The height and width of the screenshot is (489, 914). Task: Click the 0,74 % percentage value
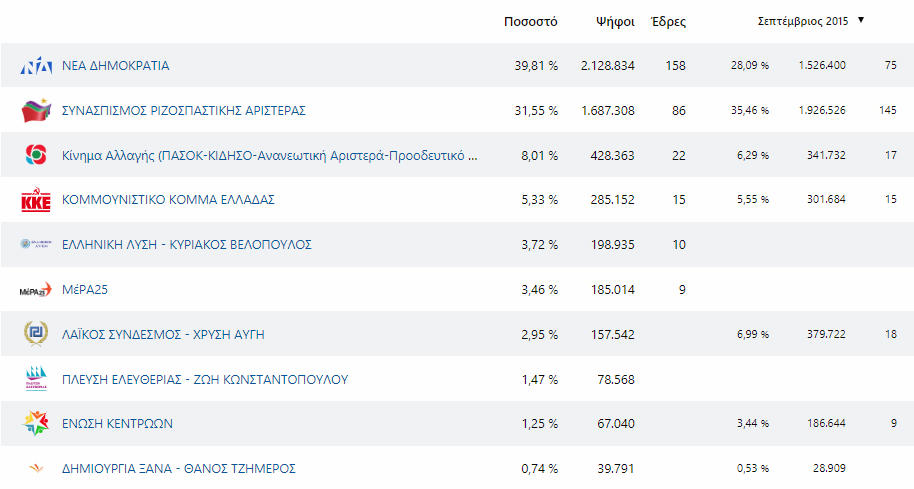pyautogui.click(x=539, y=469)
